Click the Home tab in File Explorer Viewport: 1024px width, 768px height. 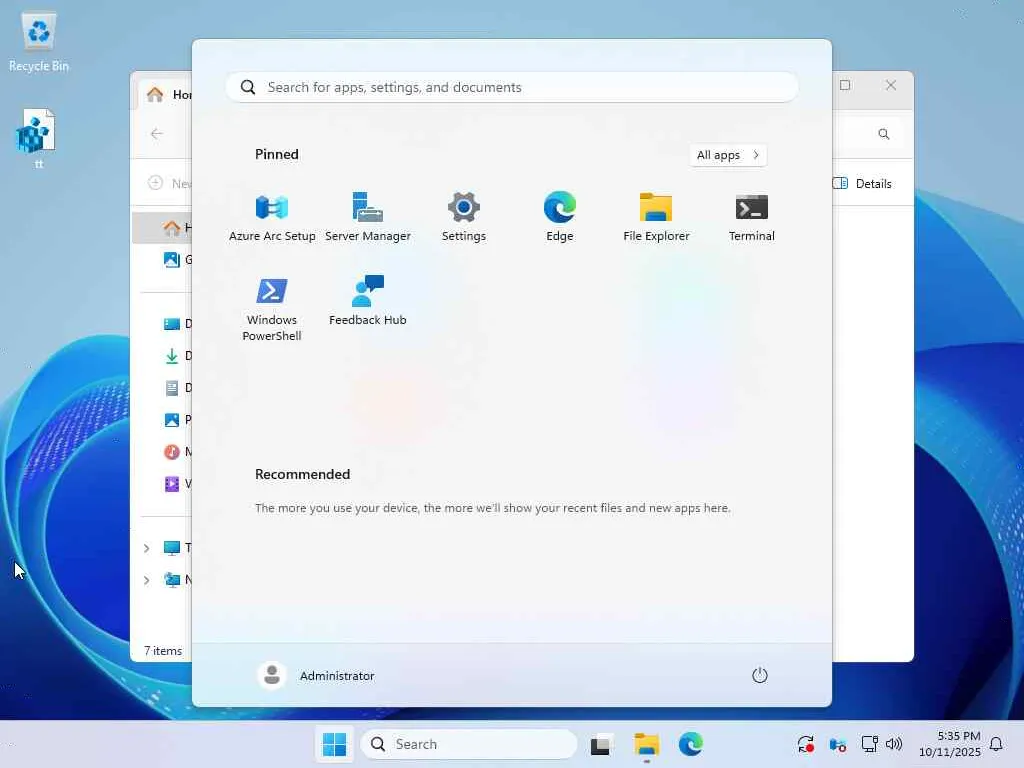[167, 95]
